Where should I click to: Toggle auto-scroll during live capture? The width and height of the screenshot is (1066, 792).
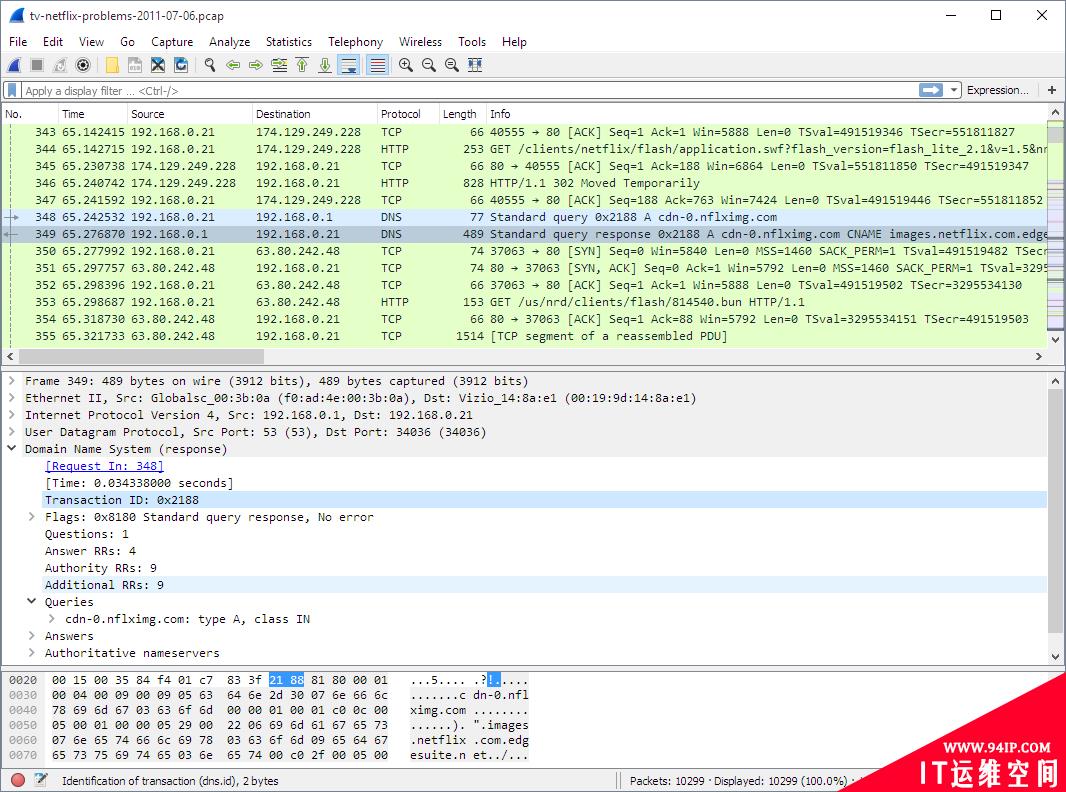point(349,65)
